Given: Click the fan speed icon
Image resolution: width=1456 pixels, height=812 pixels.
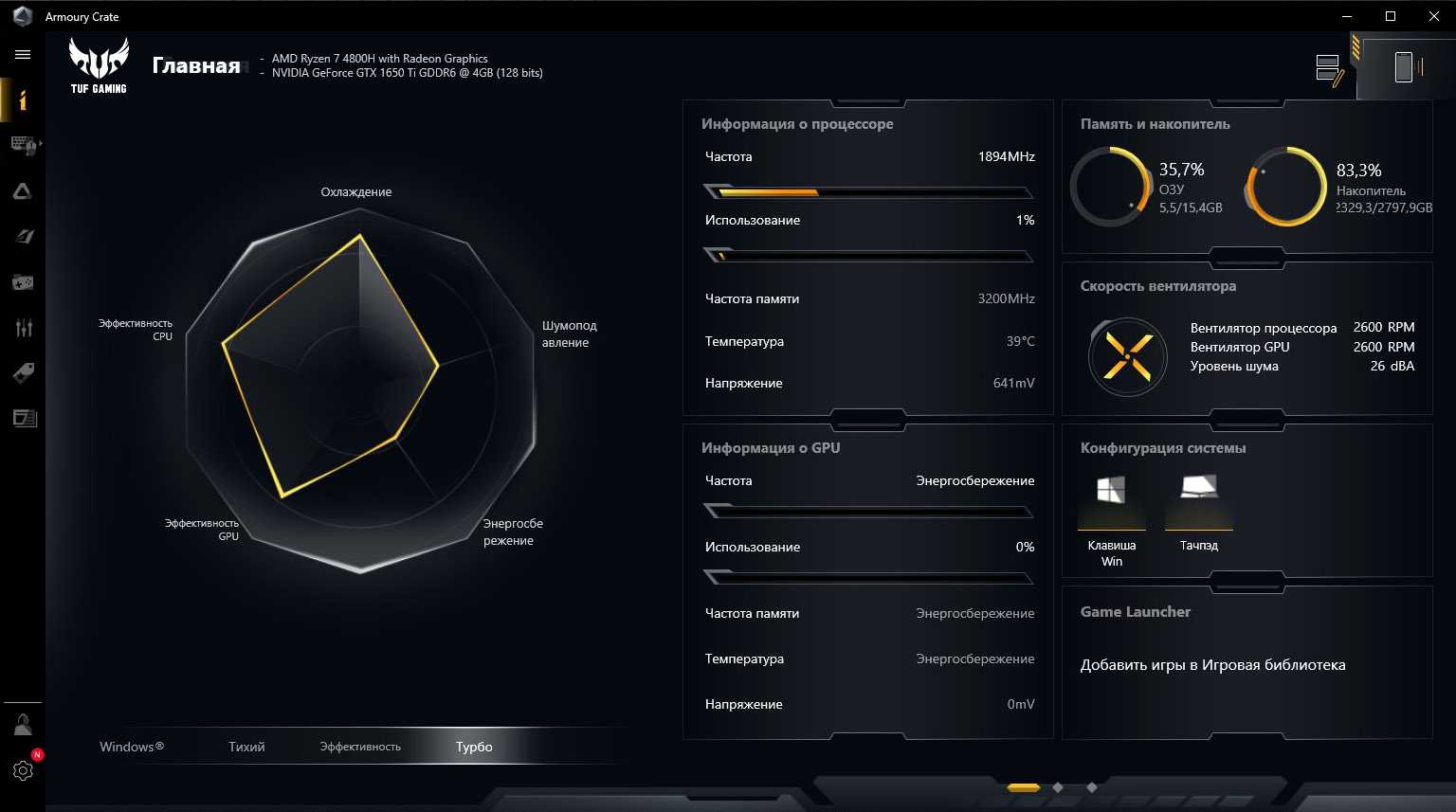Looking at the screenshot, I should 1128,357.
